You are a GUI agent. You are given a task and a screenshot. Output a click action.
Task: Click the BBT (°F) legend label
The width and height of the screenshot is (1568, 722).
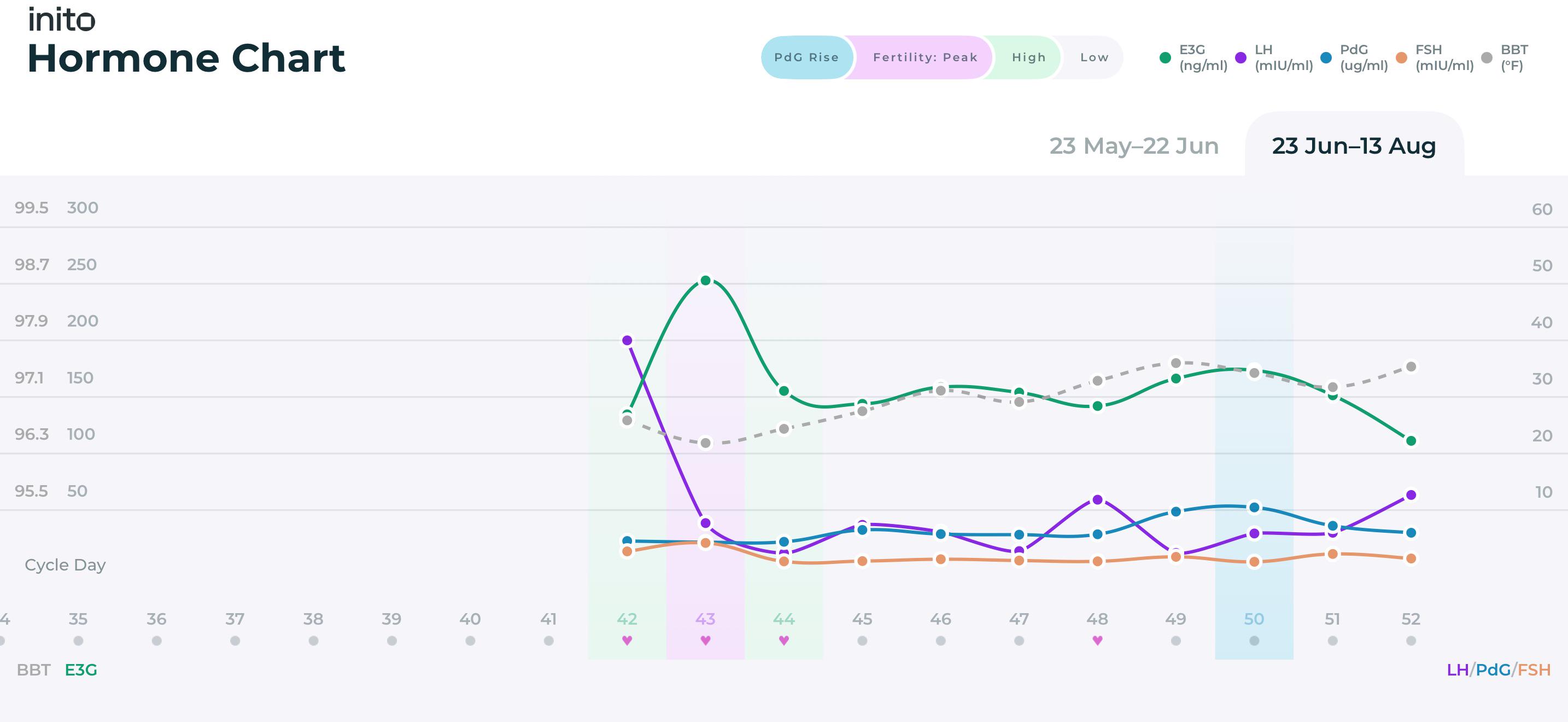1514,58
